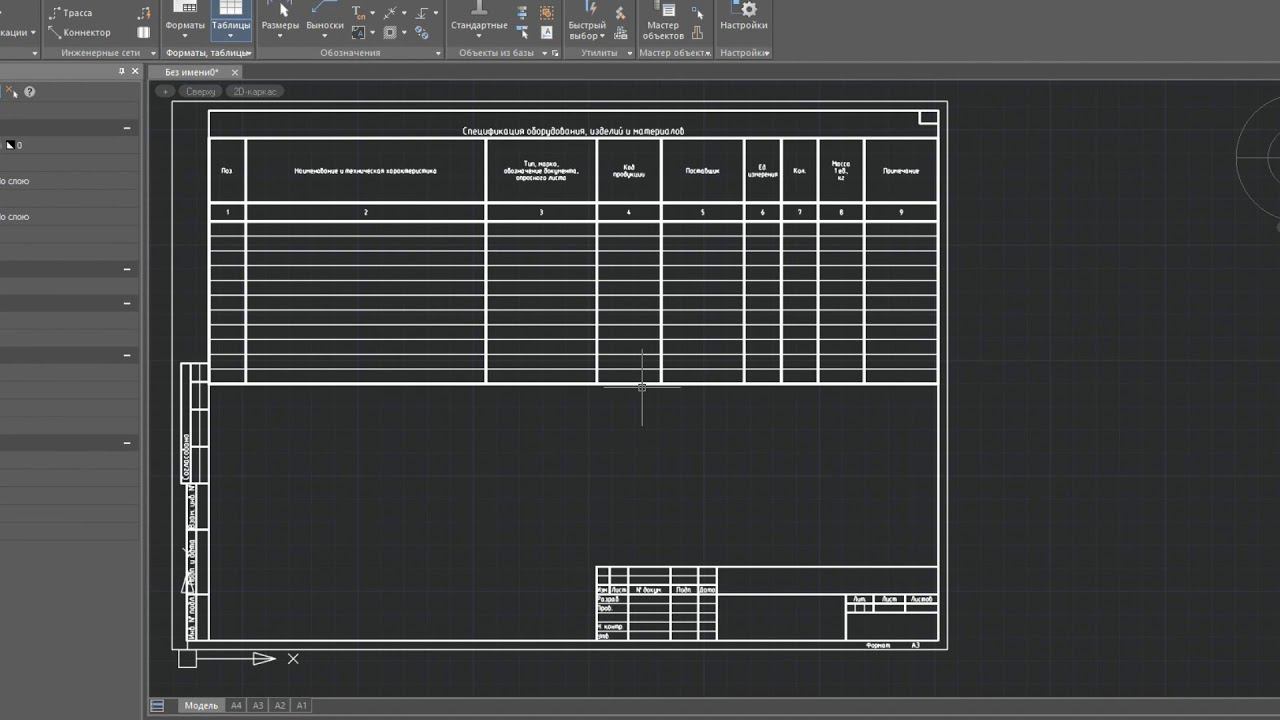Click the Коннектор (Connector) tool
Viewport: 1280px width, 720px height.
pyautogui.click(x=78, y=33)
